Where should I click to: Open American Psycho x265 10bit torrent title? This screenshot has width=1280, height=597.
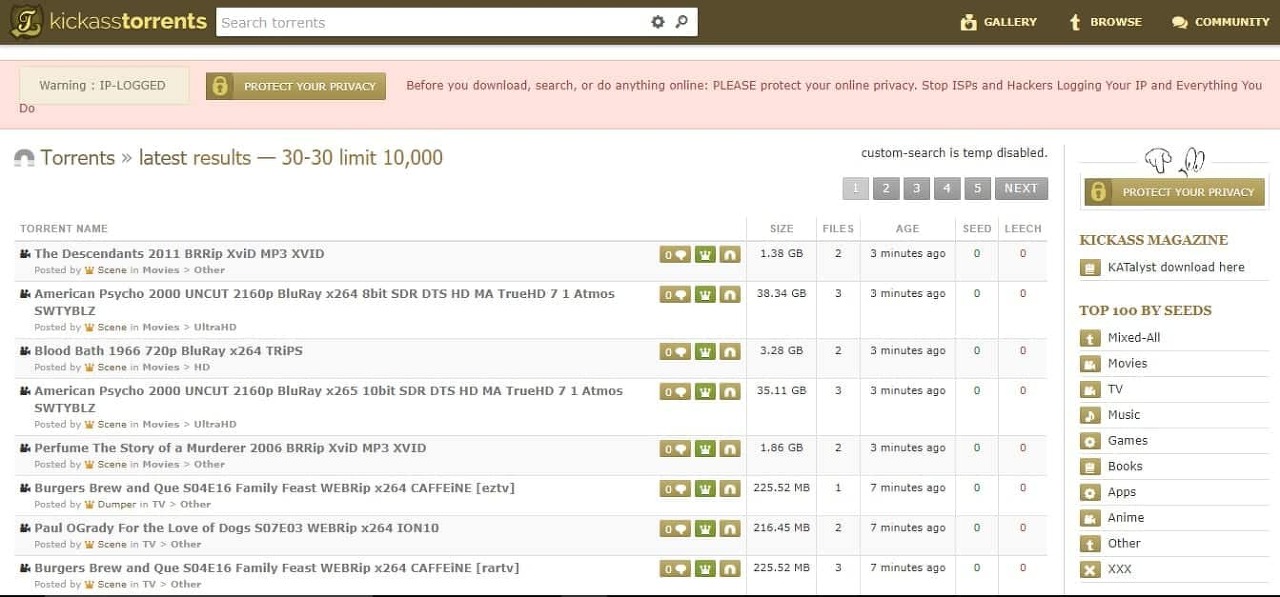pyautogui.click(x=328, y=399)
